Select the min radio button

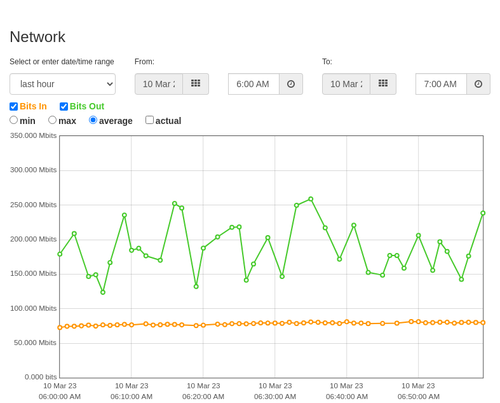click(14, 120)
